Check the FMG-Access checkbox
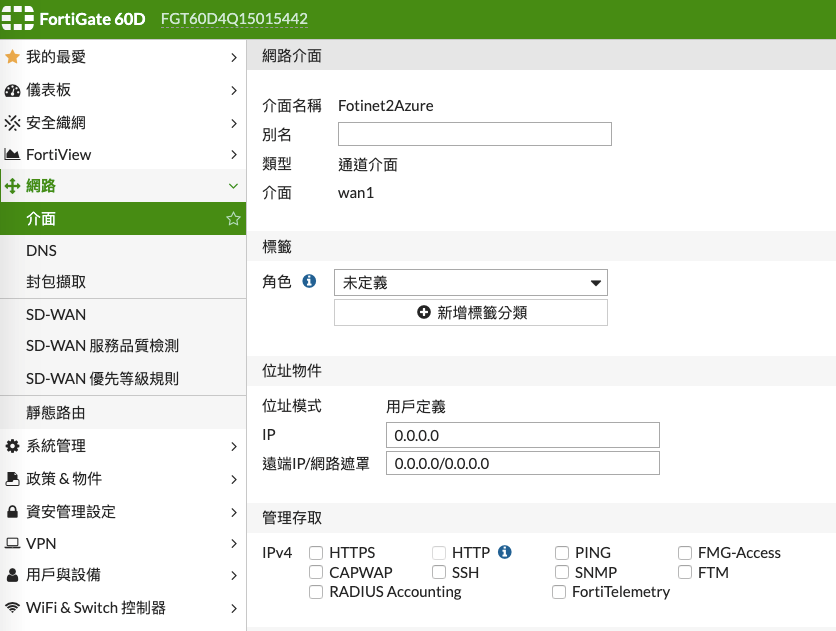Viewport: 836px width, 631px height. point(685,553)
